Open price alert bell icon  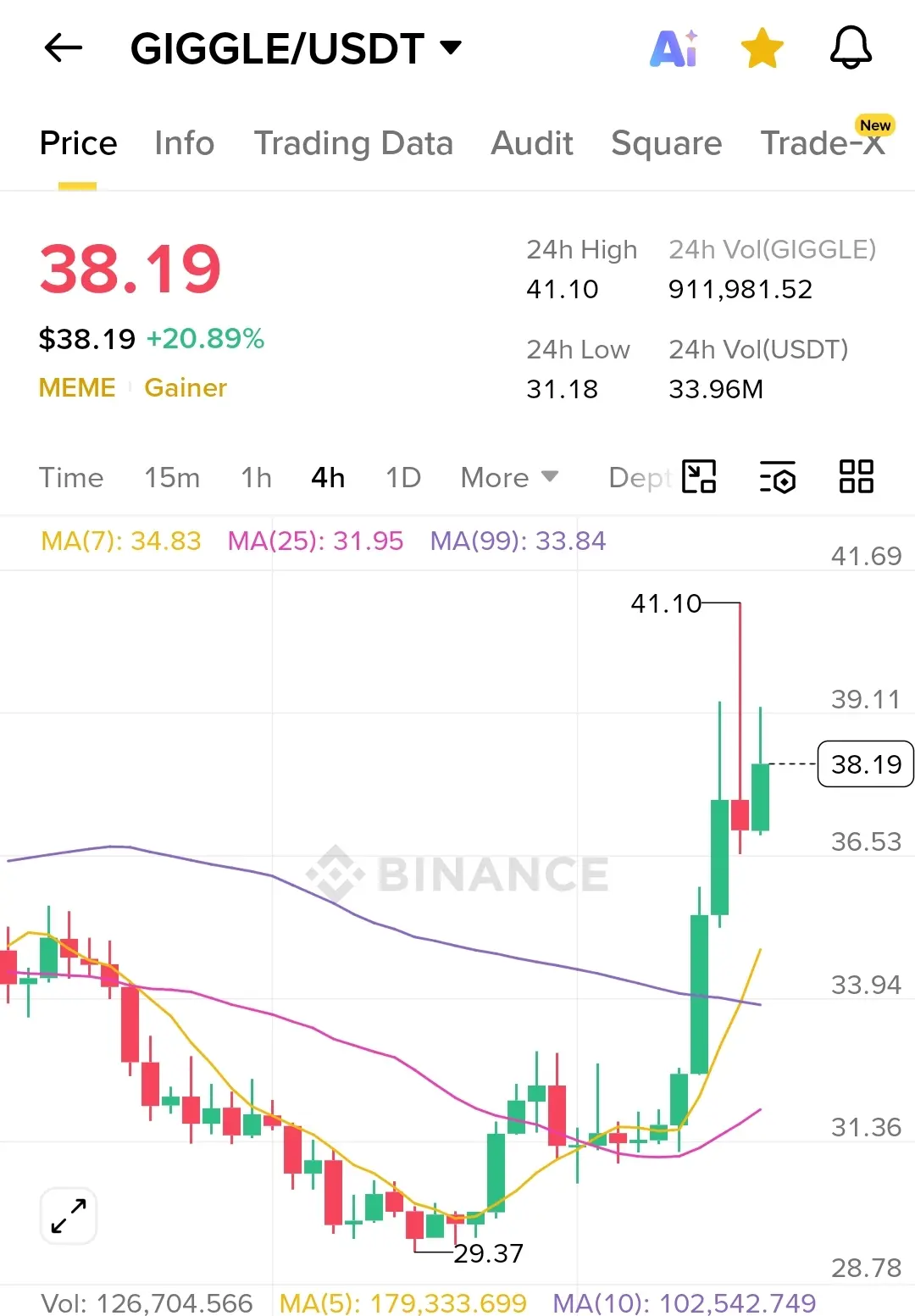(851, 47)
